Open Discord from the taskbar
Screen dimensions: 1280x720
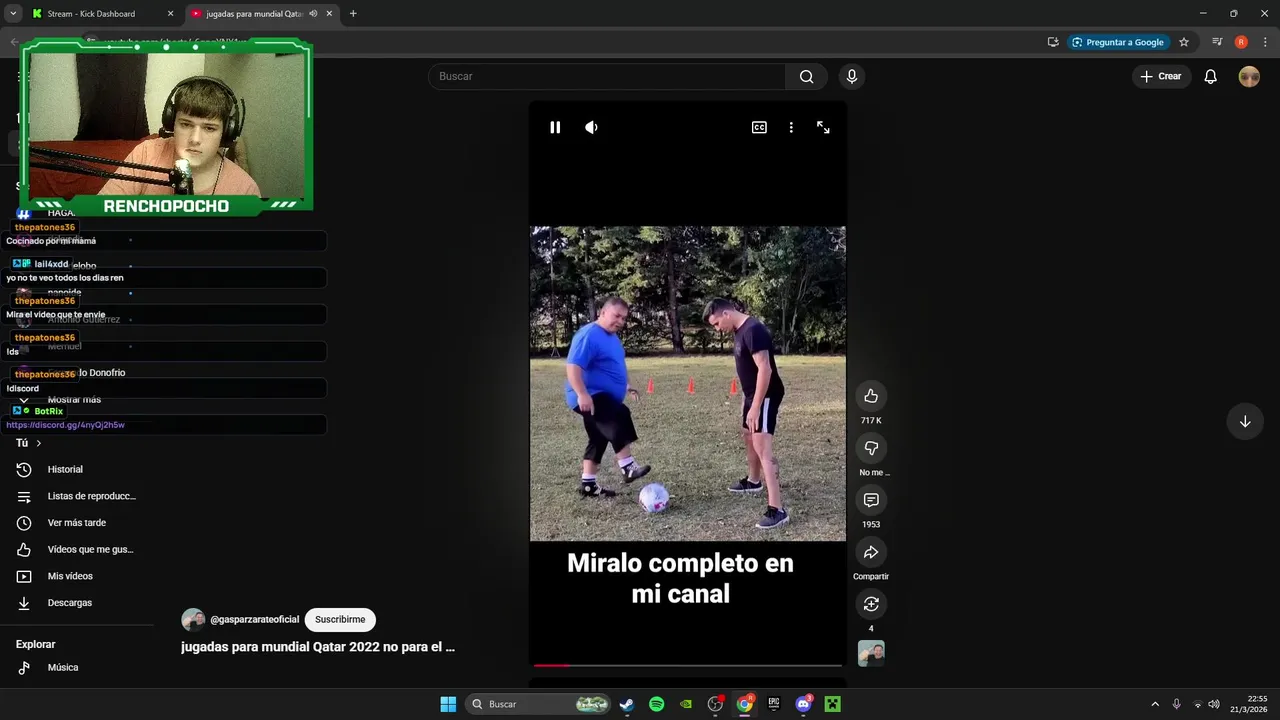[803, 704]
